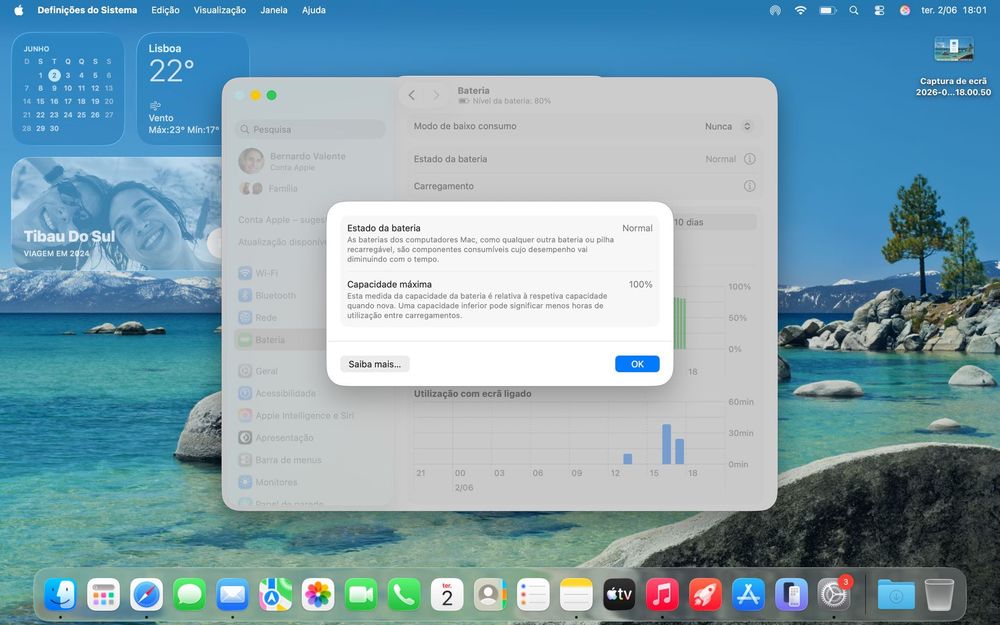Image resolution: width=1000 pixels, height=625 pixels.
Task: Select Bateria in settings sidebar
Action: pos(281,340)
